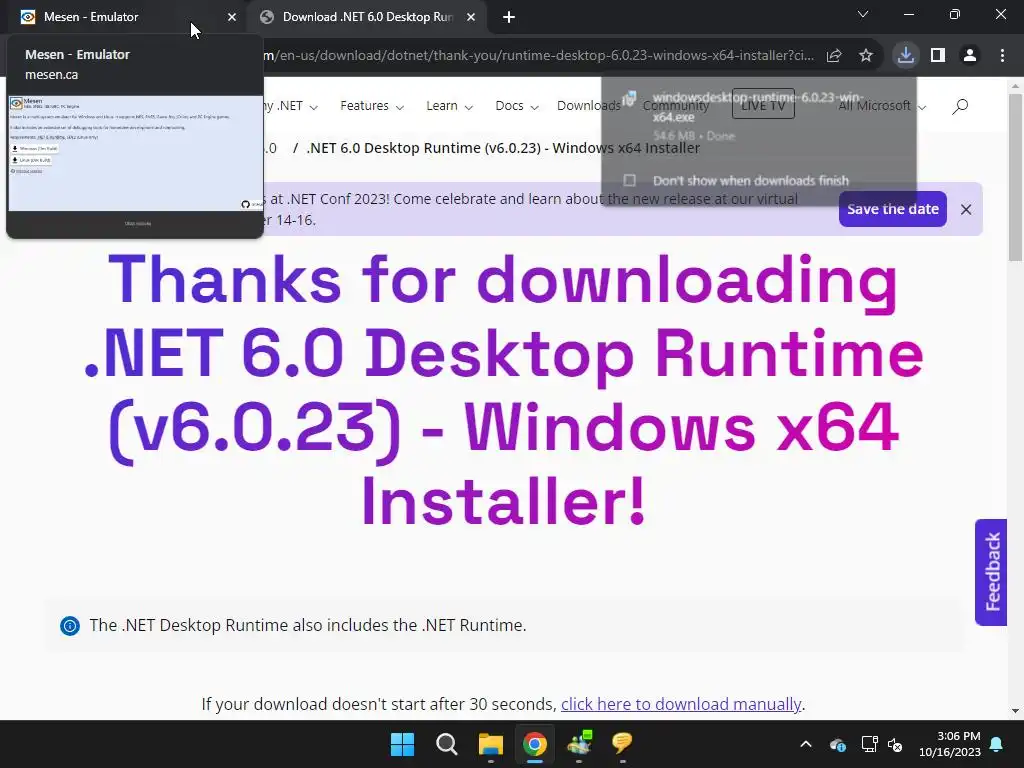Screen dimensions: 1024x768
Task: Open Windows taskbar search
Action: tap(447, 744)
